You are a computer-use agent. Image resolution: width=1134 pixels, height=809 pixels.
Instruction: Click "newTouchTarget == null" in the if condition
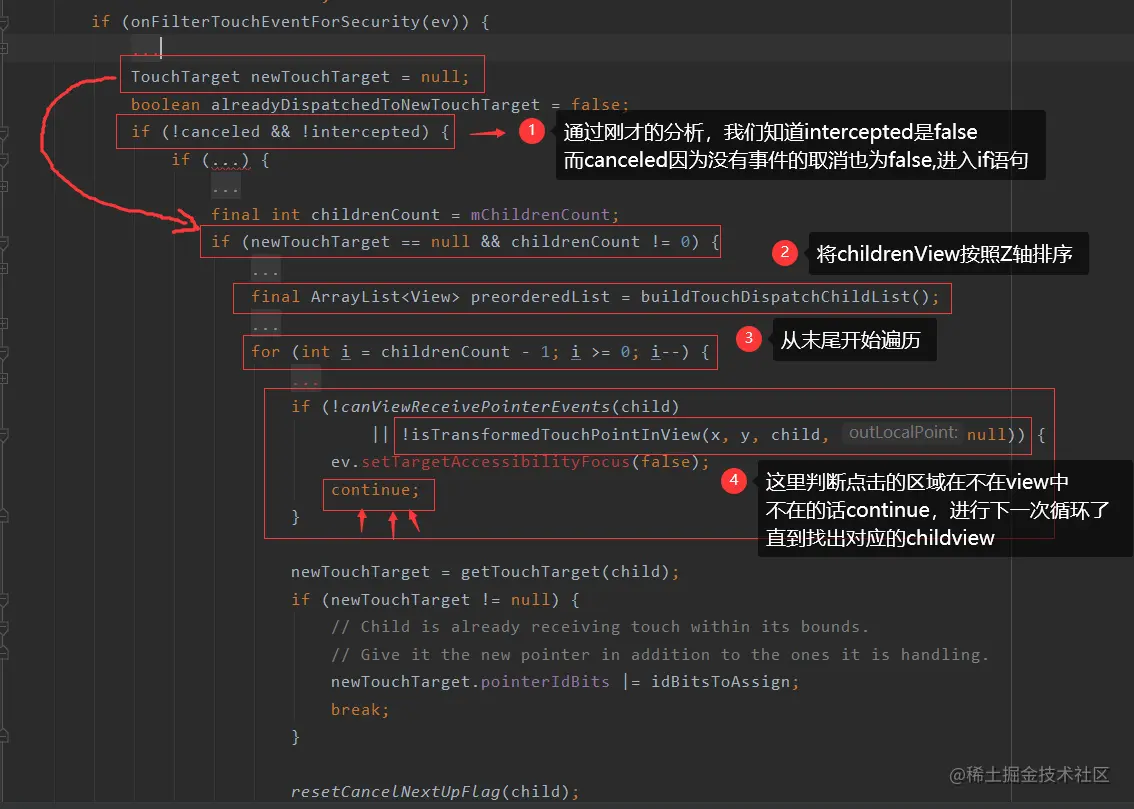pyautogui.click(x=359, y=241)
